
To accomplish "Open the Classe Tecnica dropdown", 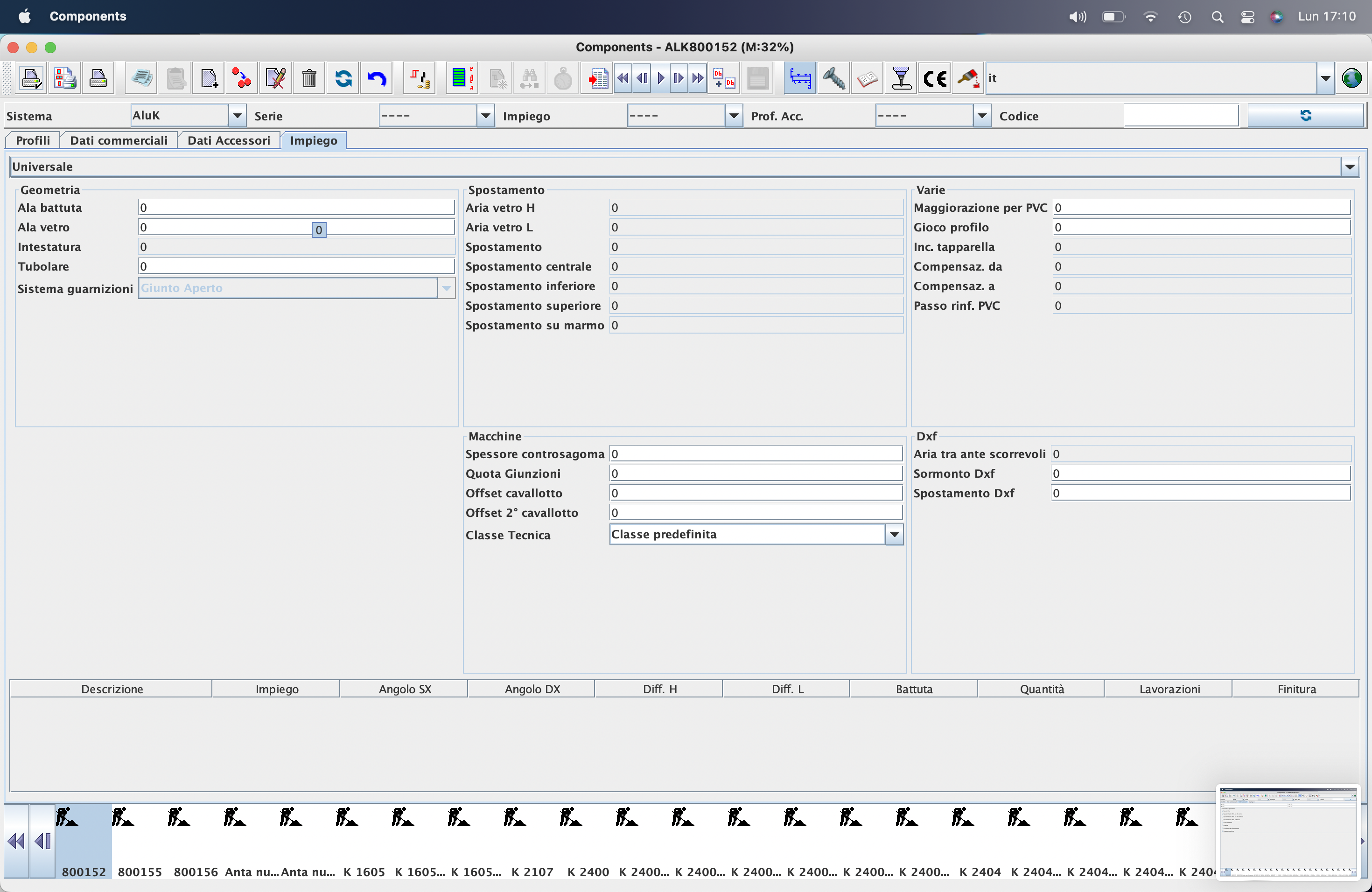I will point(894,535).
